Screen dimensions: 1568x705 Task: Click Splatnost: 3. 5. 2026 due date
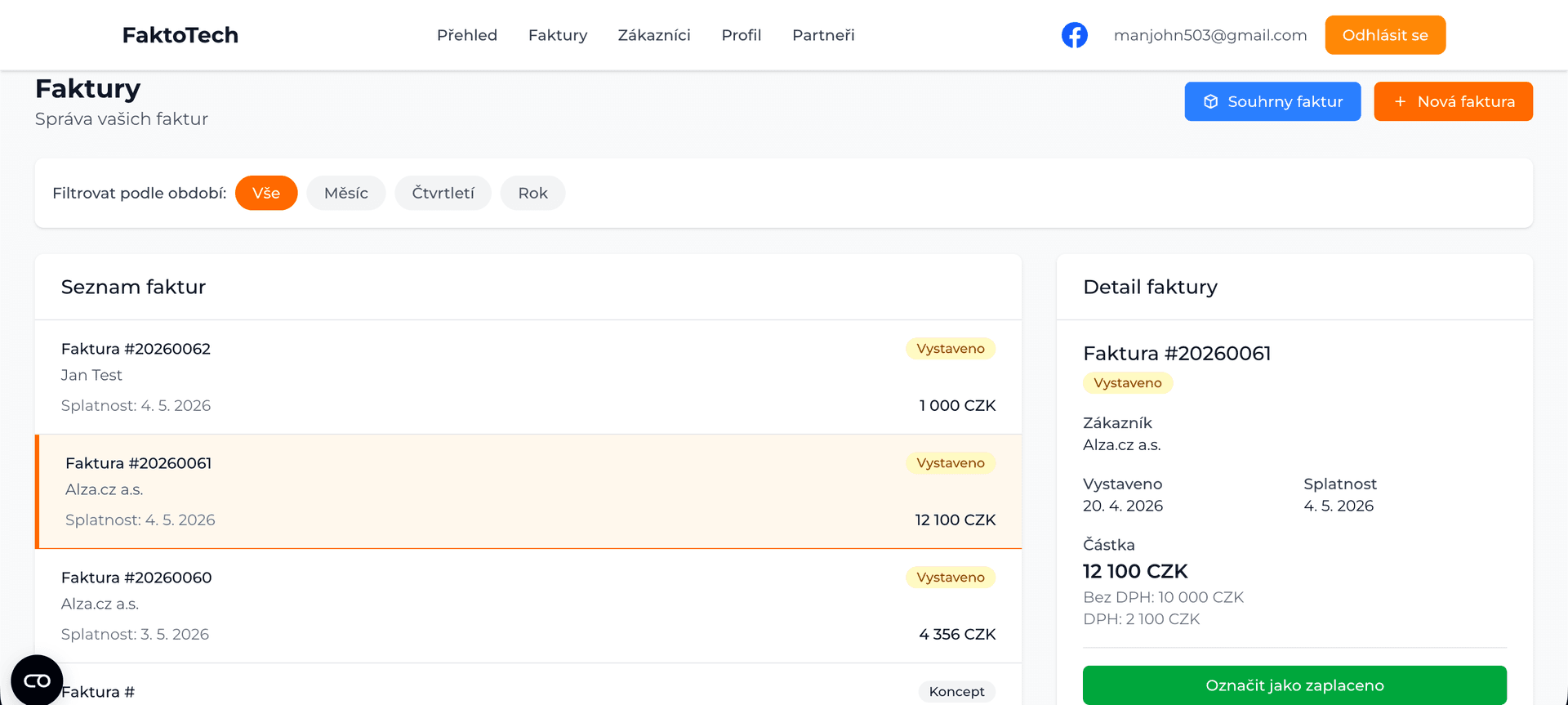click(135, 634)
